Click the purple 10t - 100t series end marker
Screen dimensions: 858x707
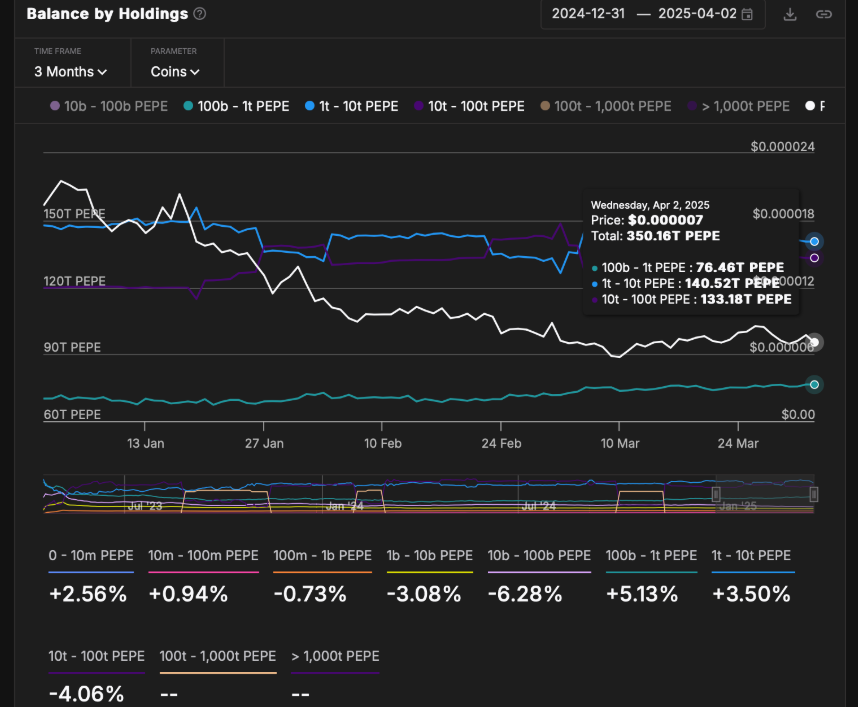[x=814, y=258]
